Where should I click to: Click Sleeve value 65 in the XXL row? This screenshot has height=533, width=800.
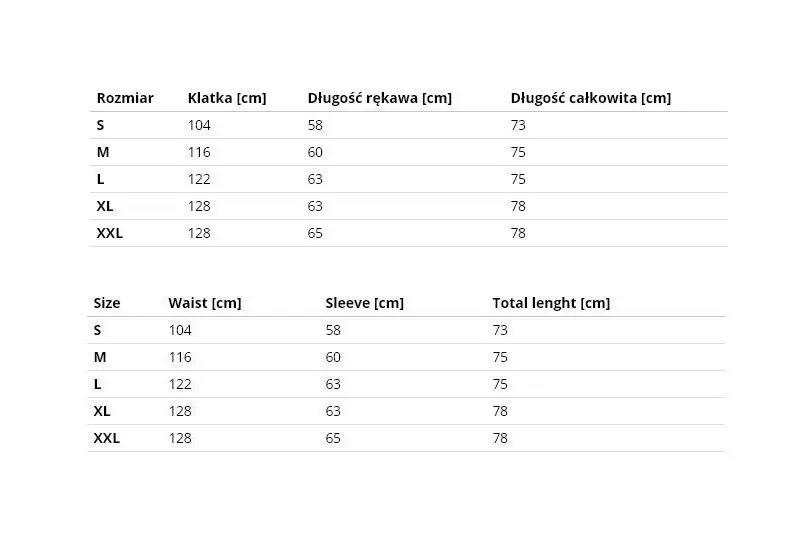pyautogui.click(x=333, y=438)
